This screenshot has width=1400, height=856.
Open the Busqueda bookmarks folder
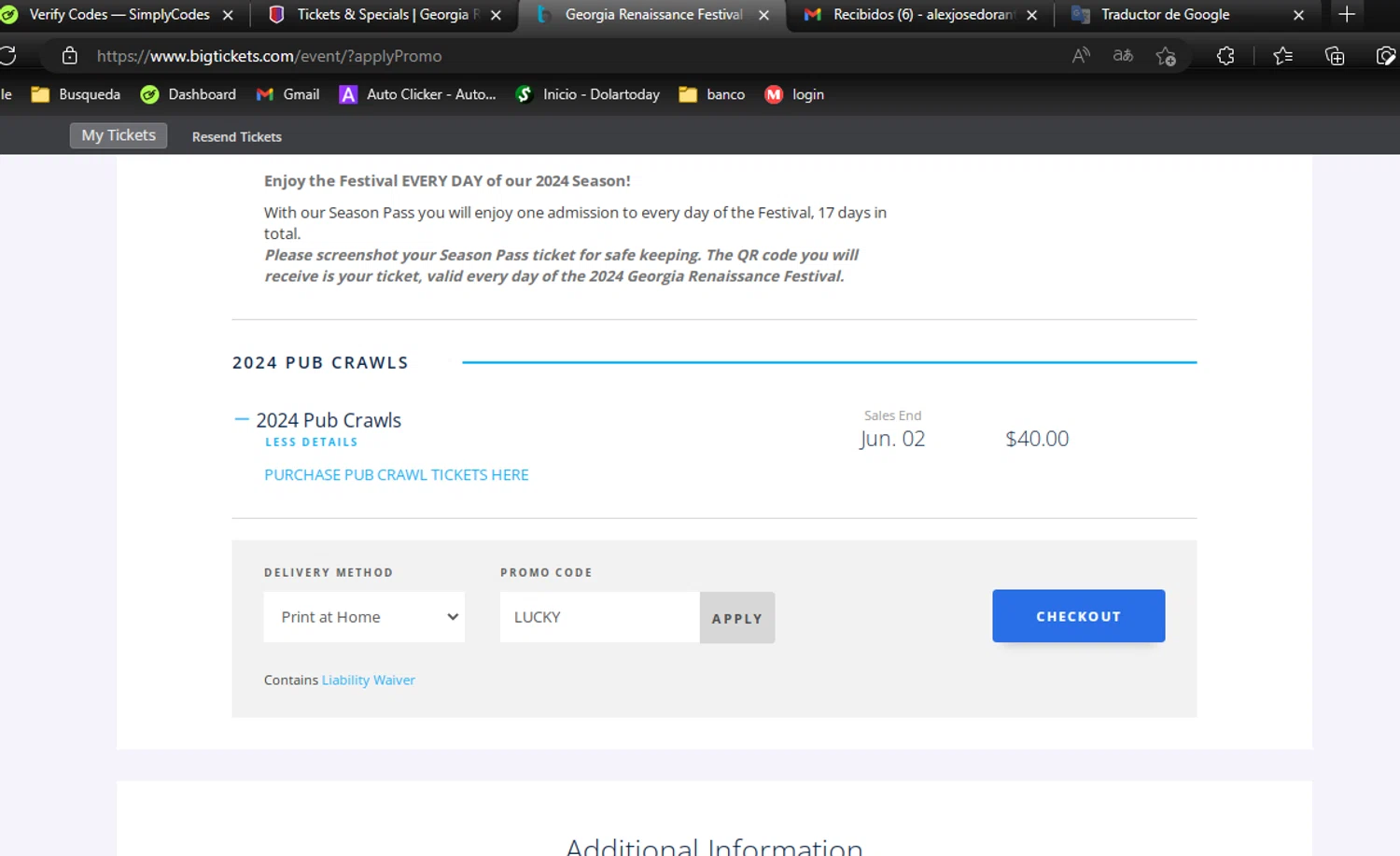pyautogui.click(x=76, y=94)
